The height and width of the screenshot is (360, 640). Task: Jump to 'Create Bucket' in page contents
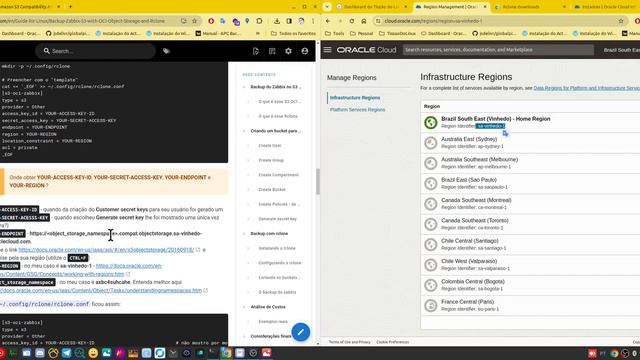click(272, 190)
